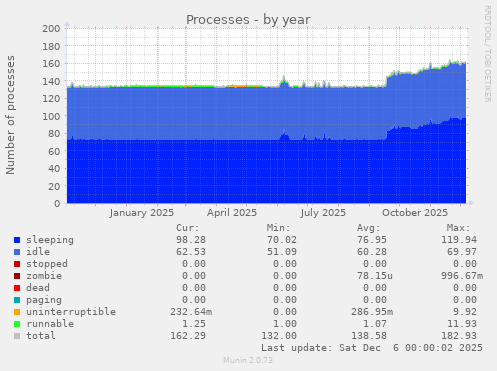Image resolution: width=497 pixels, height=371 pixels.
Task: Click the 'Number of processes' axis label
Action: coord(10,115)
